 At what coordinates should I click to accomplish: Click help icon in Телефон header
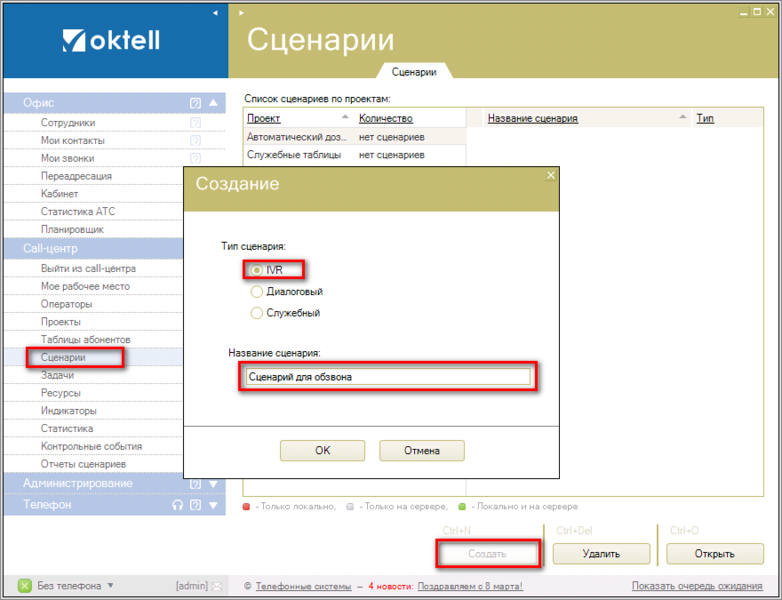[196, 505]
